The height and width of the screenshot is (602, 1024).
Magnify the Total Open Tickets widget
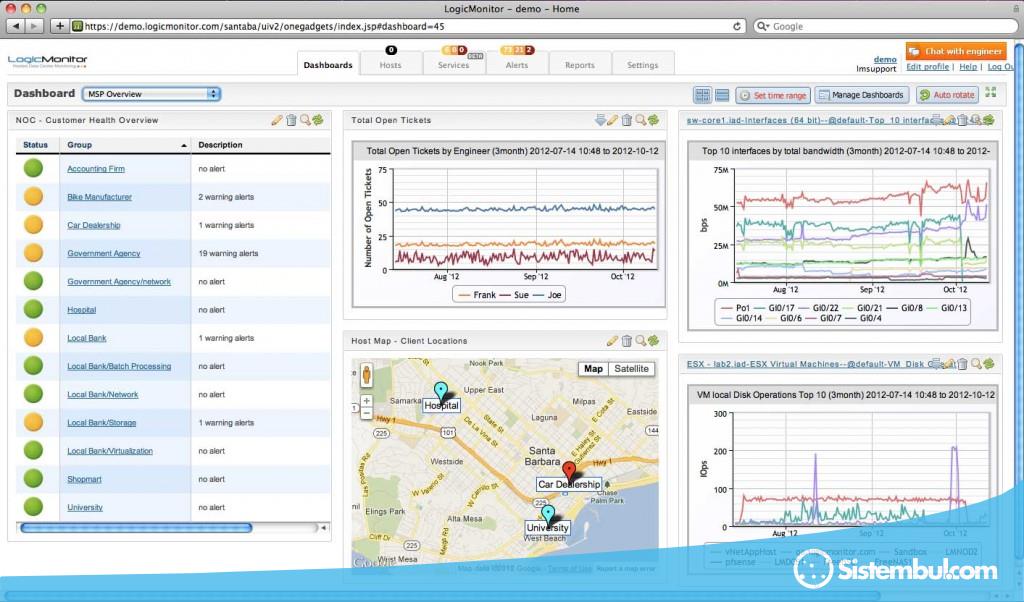tap(641, 120)
